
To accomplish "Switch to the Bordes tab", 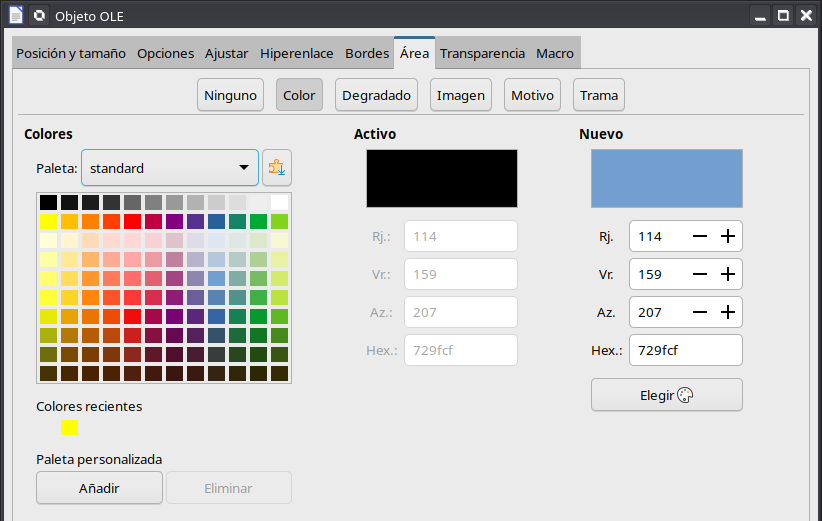I will 367,53.
